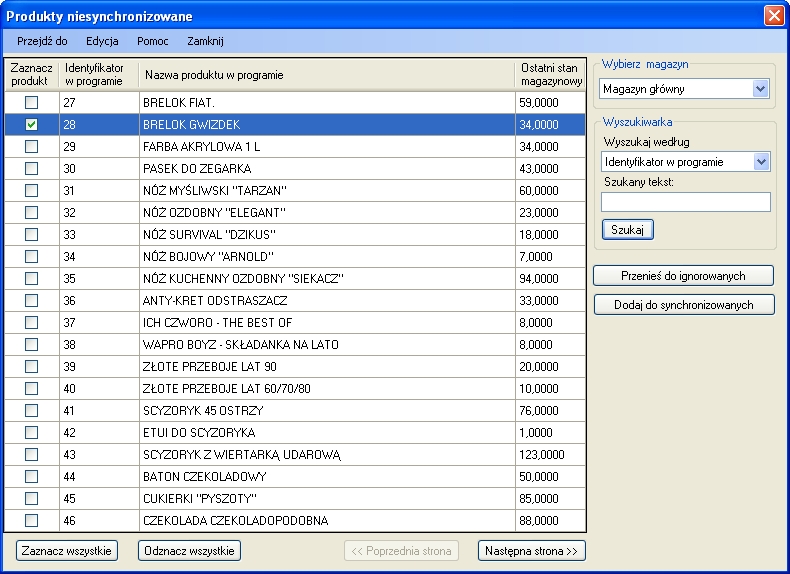Click the Odznacz wszystkie button

pyautogui.click(x=189, y=551)
